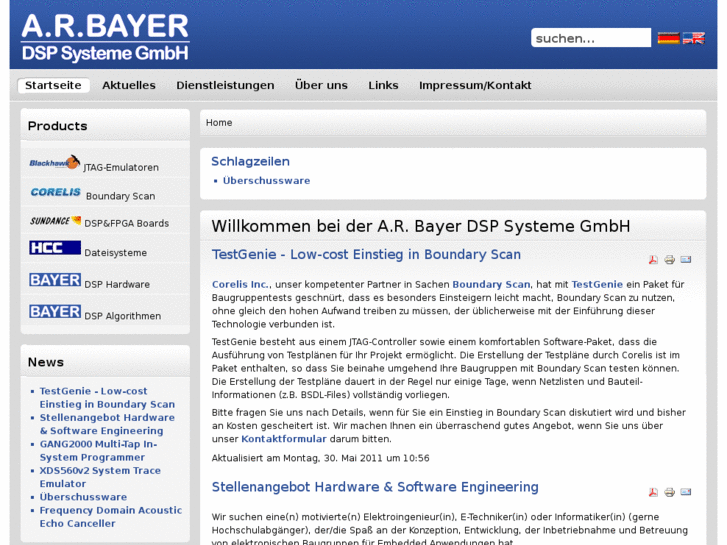Open News item Stellenangebot Hardware & Software
The width and height of the screenshot is (727, 545).
coord(107,424)
